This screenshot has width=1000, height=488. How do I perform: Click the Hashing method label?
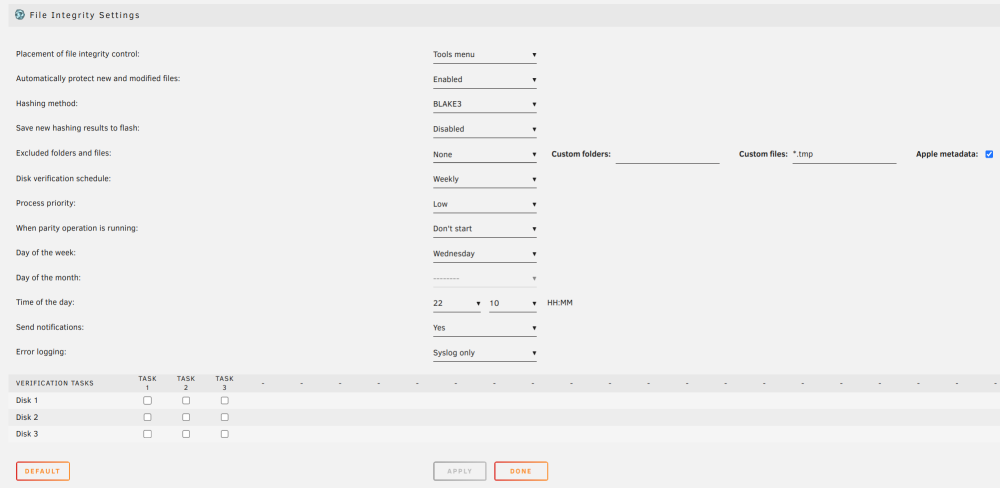coord(47,103)
